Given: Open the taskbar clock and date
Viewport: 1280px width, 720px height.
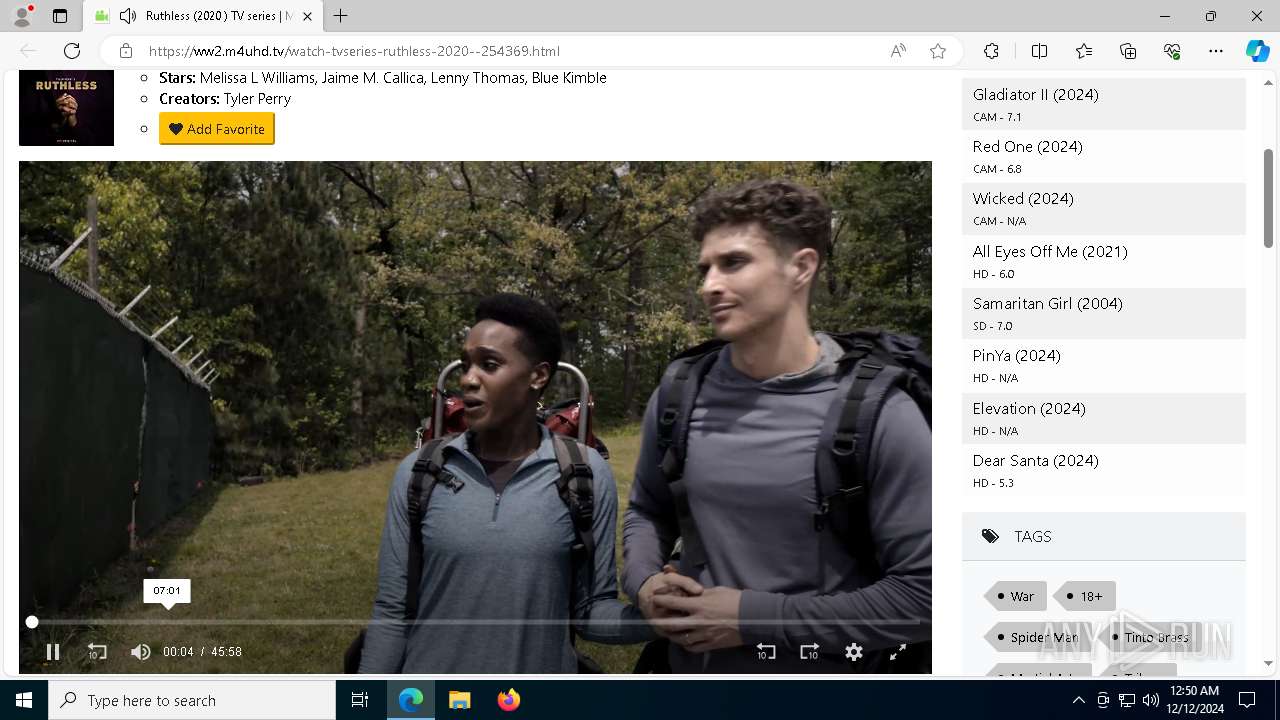Looking at the screenshot, I should coord(1193,700).
